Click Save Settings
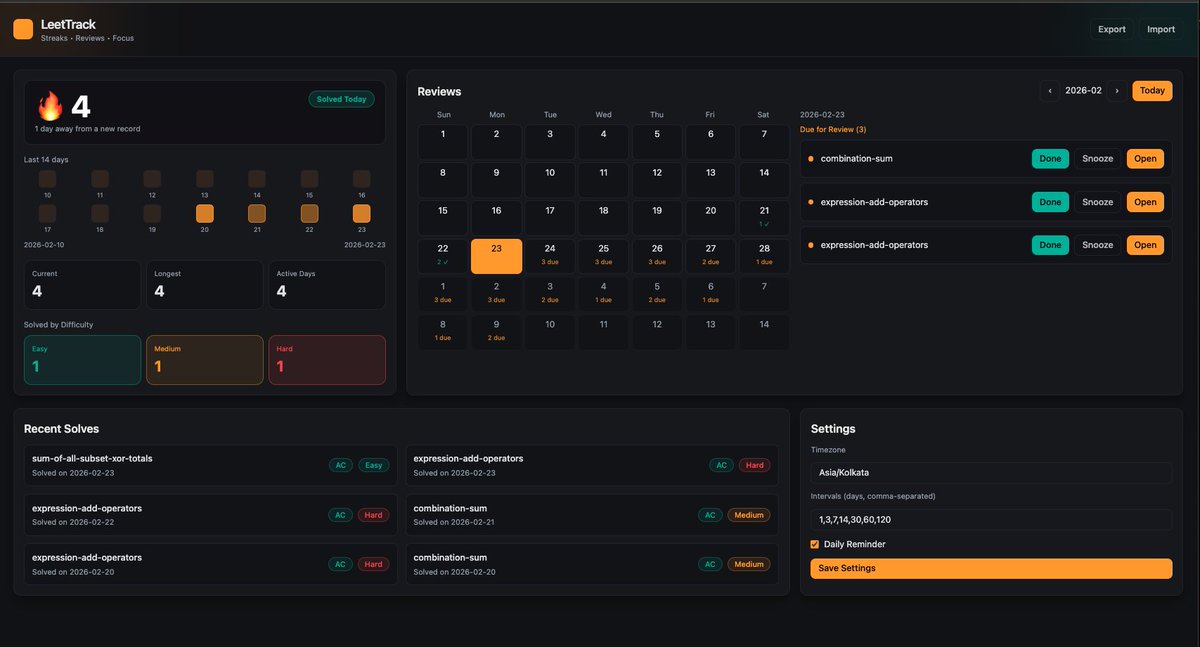 [x=990, y=568]
